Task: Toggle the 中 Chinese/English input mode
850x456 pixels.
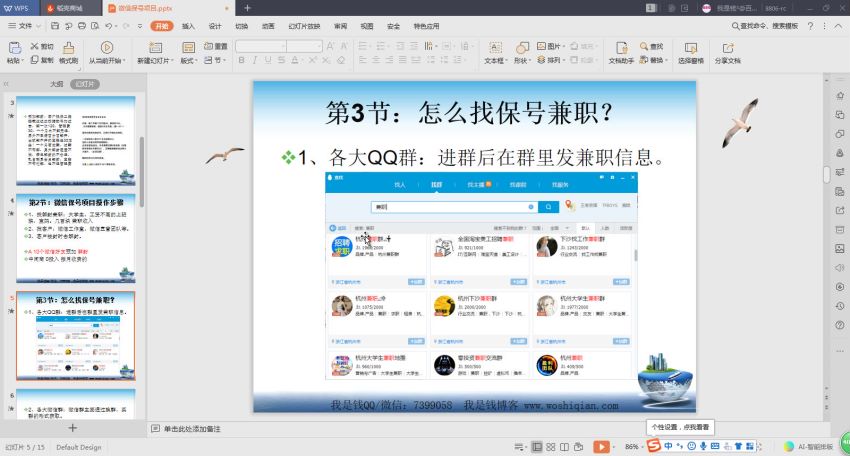Action: point(668,446)
